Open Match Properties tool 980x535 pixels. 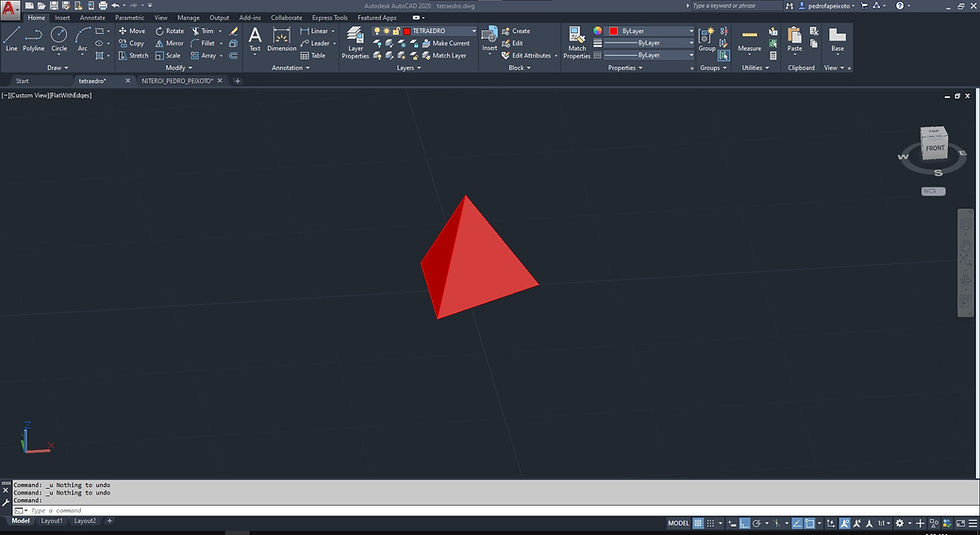pos(577,43)
